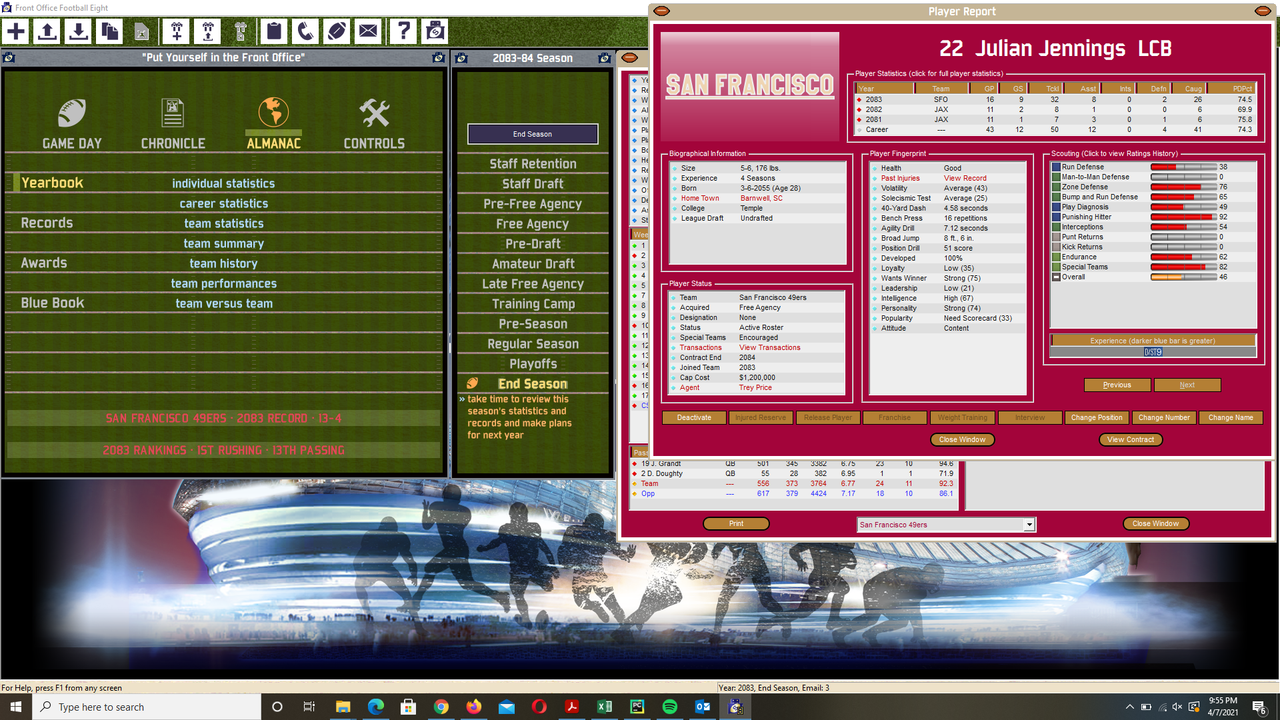Select Amateur Draft in the season stages list
This screenshot has height=720, width=1280.
533,264
